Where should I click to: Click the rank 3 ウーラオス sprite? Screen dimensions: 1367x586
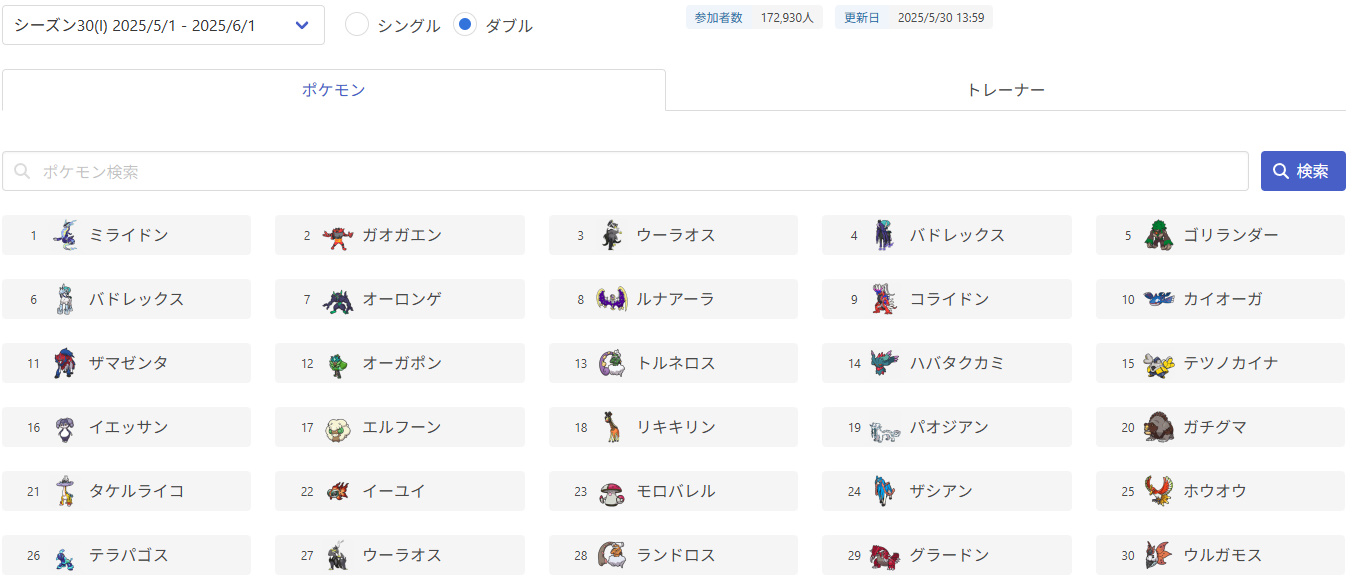pos(612,235)
